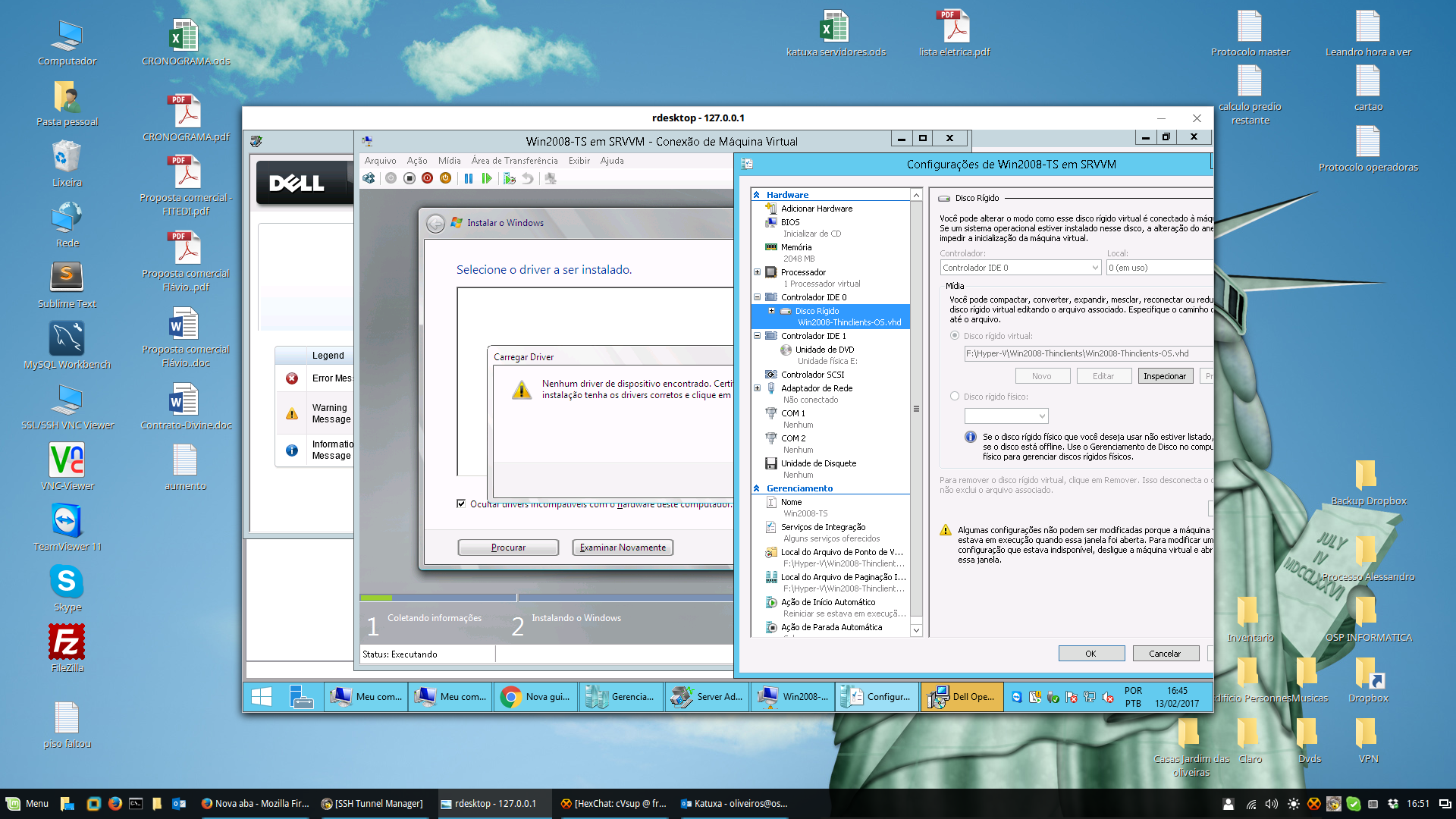Viewport: 1456px width, 819px height.
Task: Open the physical disk selection dropdown
Action: 1006,416
